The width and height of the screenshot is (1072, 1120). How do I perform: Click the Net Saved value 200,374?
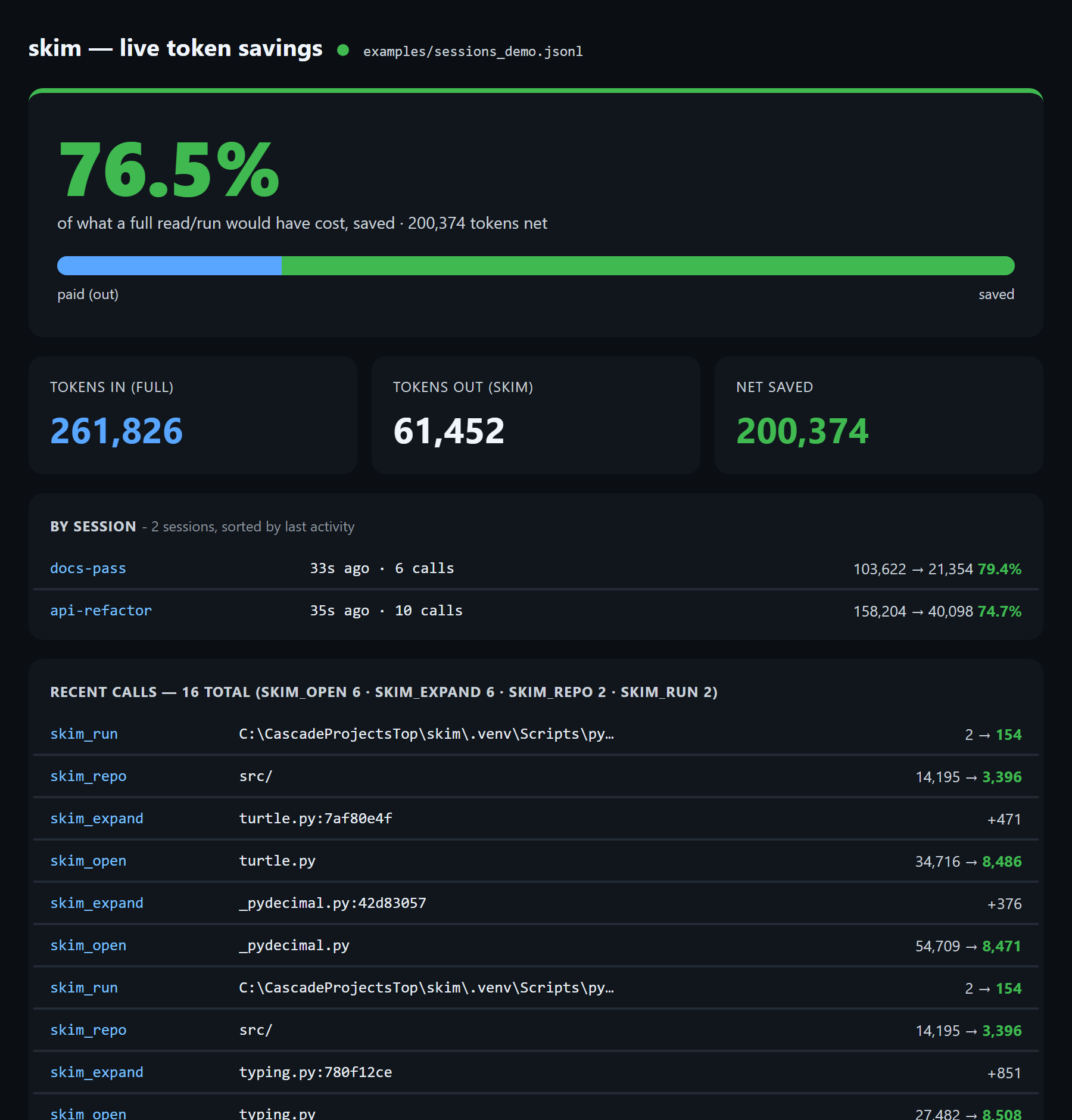(802, 431)
